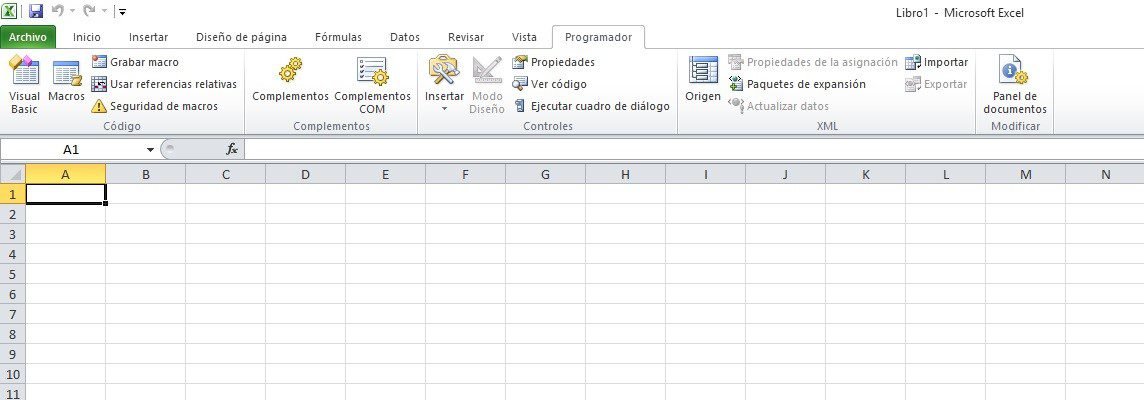Open control Propiedades
This screenshot has width=1144, height=400.
554,62
